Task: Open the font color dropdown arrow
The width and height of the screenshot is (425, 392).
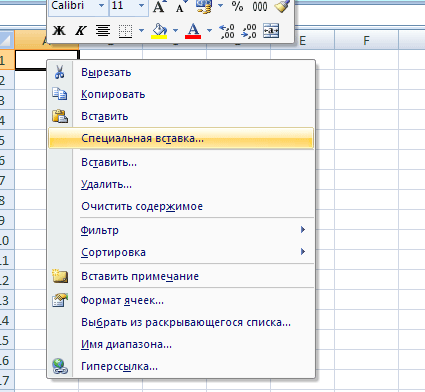Action: coord(209,31)
